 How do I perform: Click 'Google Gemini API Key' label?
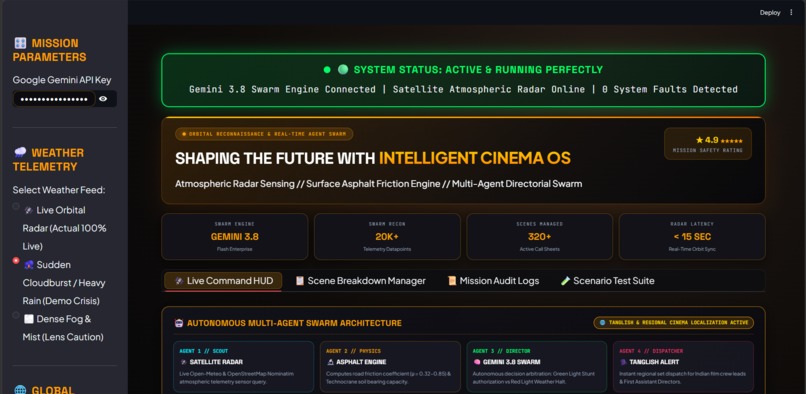click(x=62, y=80)
